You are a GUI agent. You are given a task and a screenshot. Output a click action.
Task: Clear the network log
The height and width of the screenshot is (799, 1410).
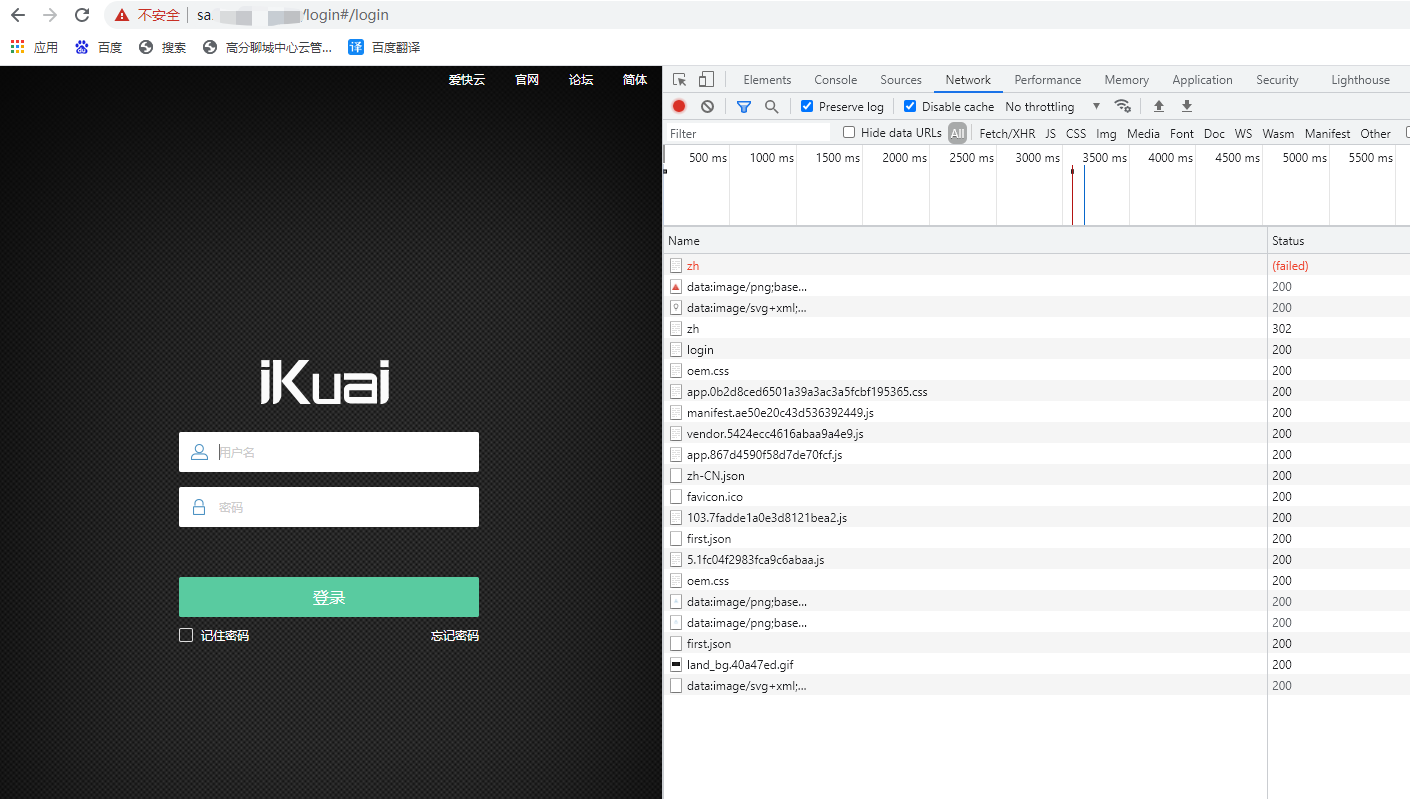click(x=707, y=106)
